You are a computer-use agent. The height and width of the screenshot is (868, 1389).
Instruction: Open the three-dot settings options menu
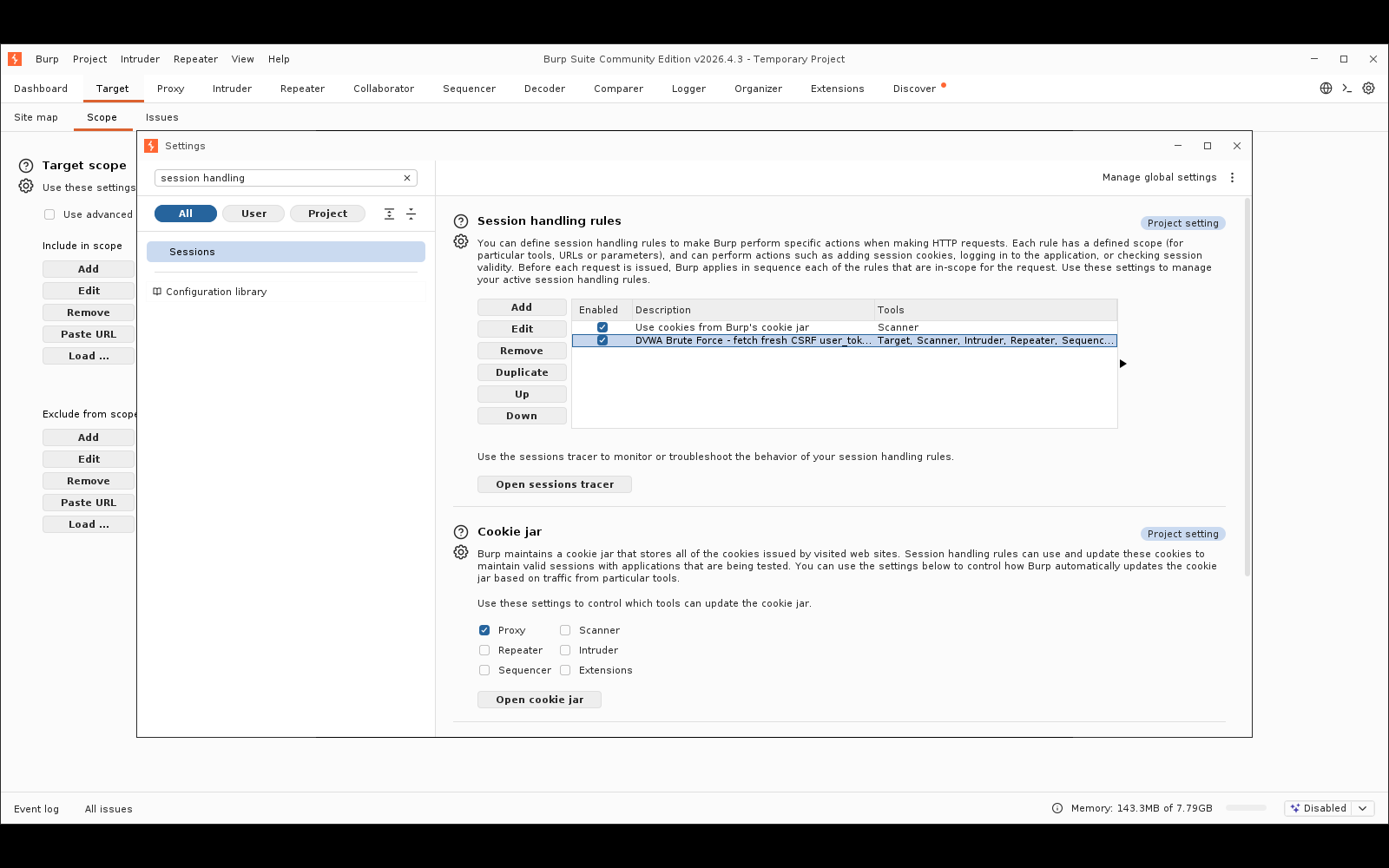click(x=1232, y=177)
